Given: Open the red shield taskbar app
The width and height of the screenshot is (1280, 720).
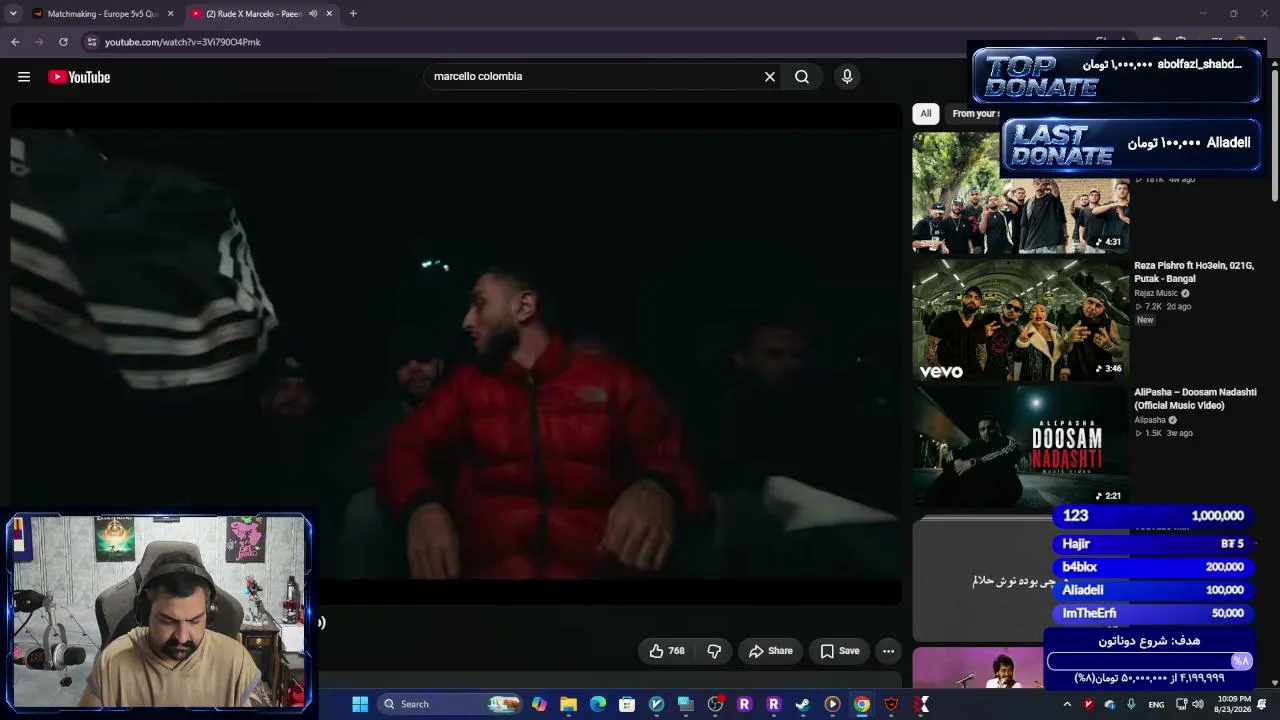Looking at the screenshot, I should [891, 704].
